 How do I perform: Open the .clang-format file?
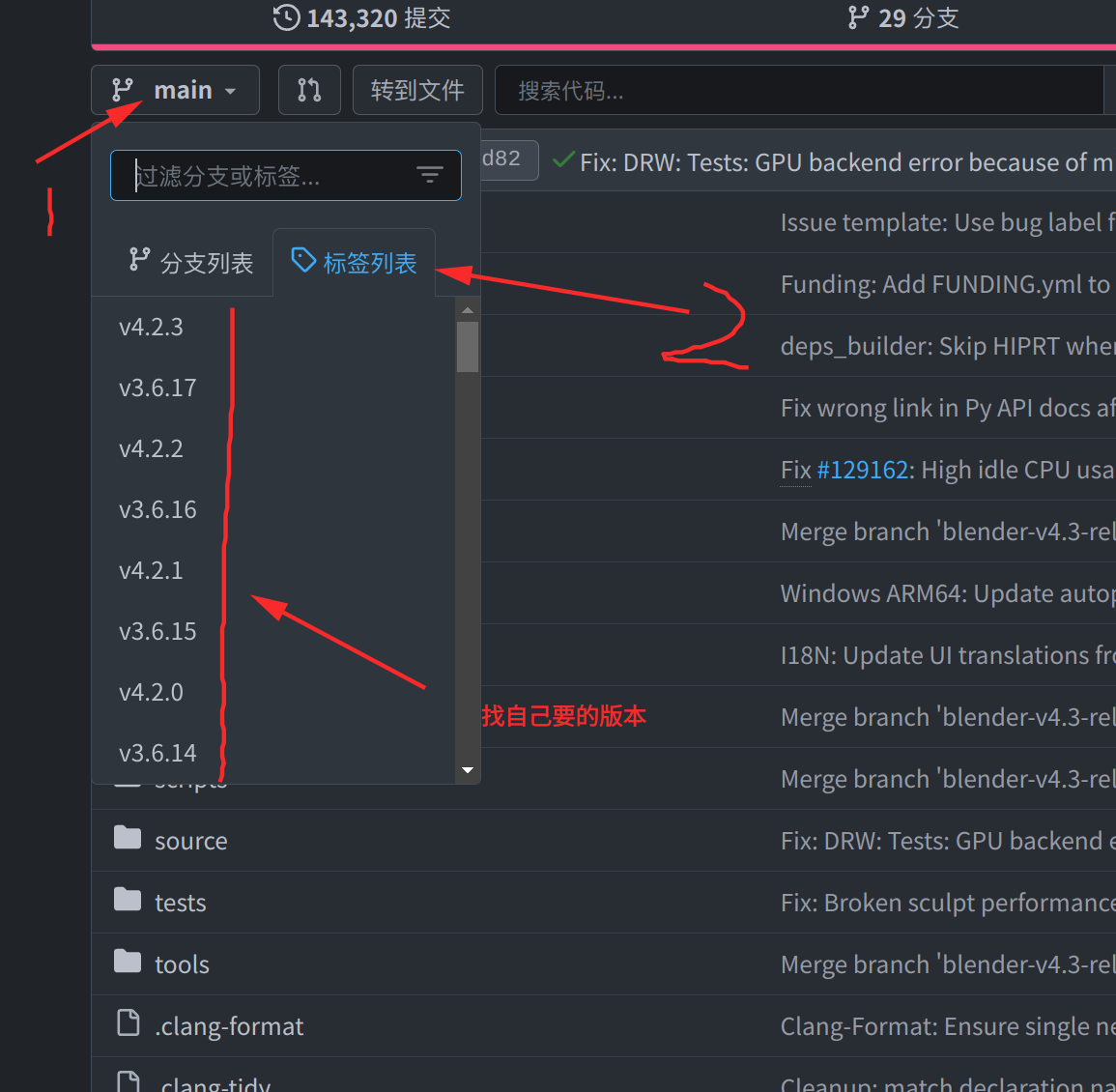228,1026
